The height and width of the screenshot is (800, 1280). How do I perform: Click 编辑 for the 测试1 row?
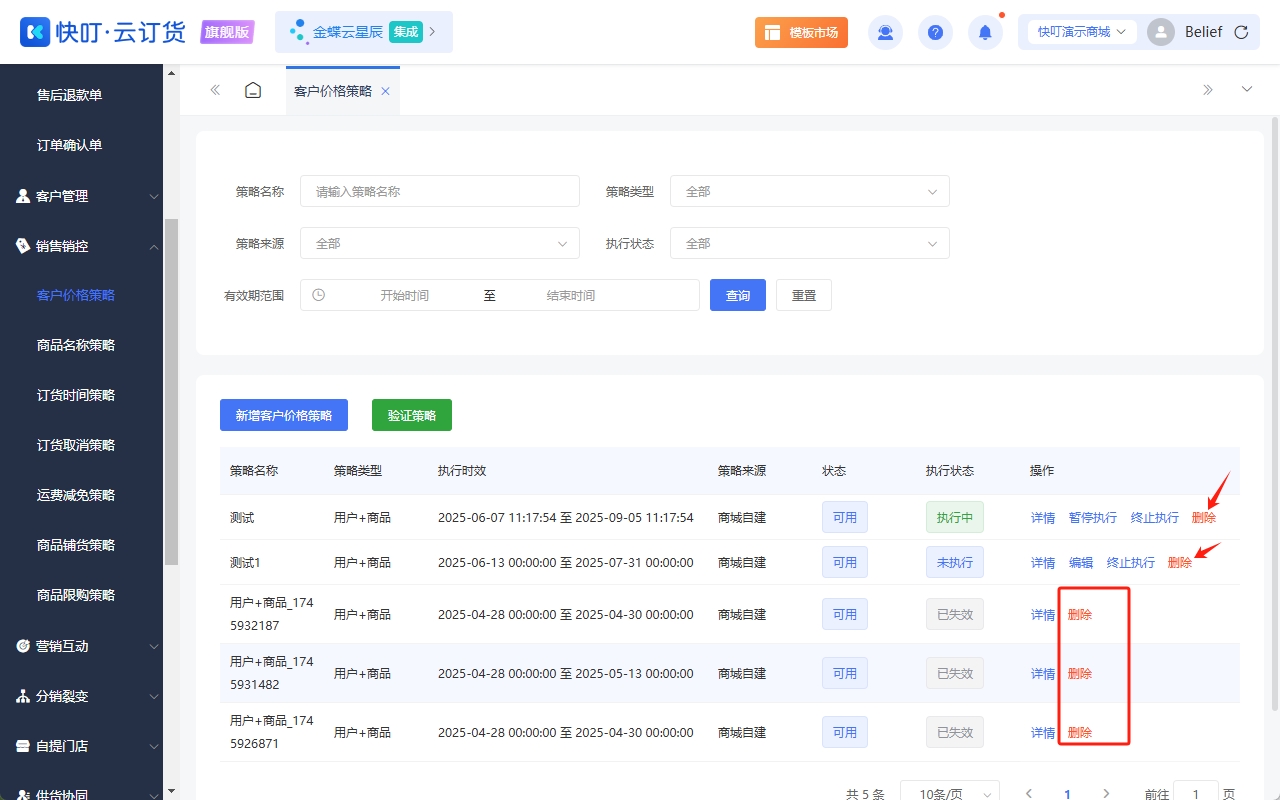pyautogui.click(x=1081, y=563)
